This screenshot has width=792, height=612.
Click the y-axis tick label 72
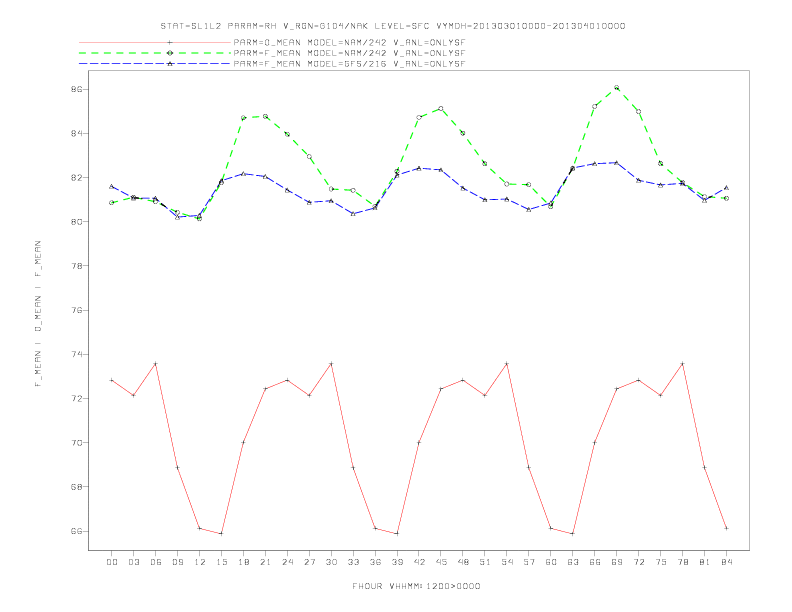[x=76, y=398]
